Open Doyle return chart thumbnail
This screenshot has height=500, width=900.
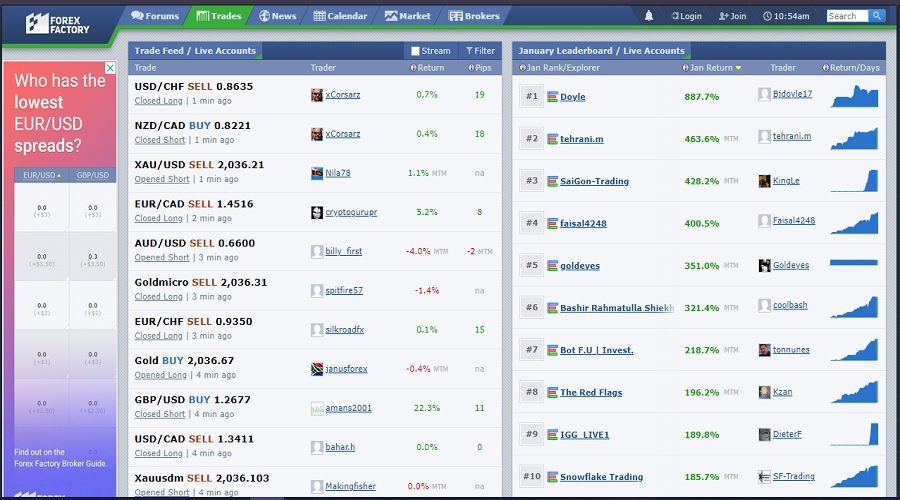tap(855, 96)
